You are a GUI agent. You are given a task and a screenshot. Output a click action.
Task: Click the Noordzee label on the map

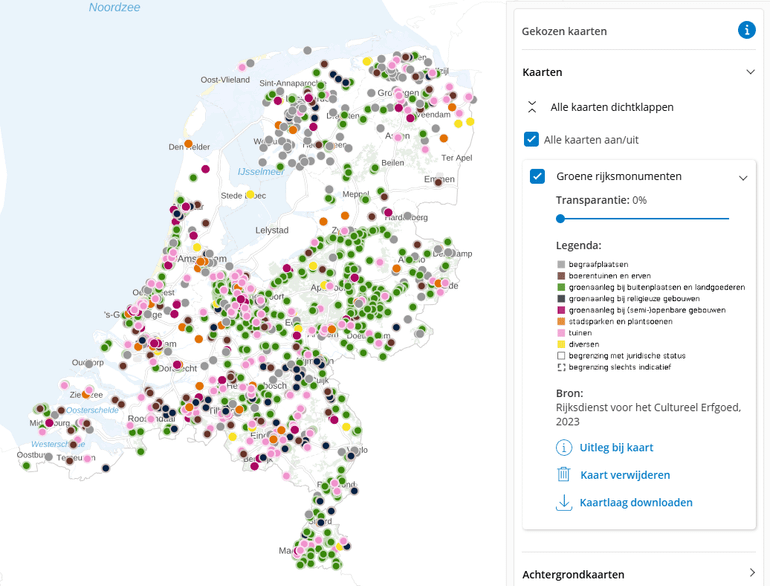[114, 7]
